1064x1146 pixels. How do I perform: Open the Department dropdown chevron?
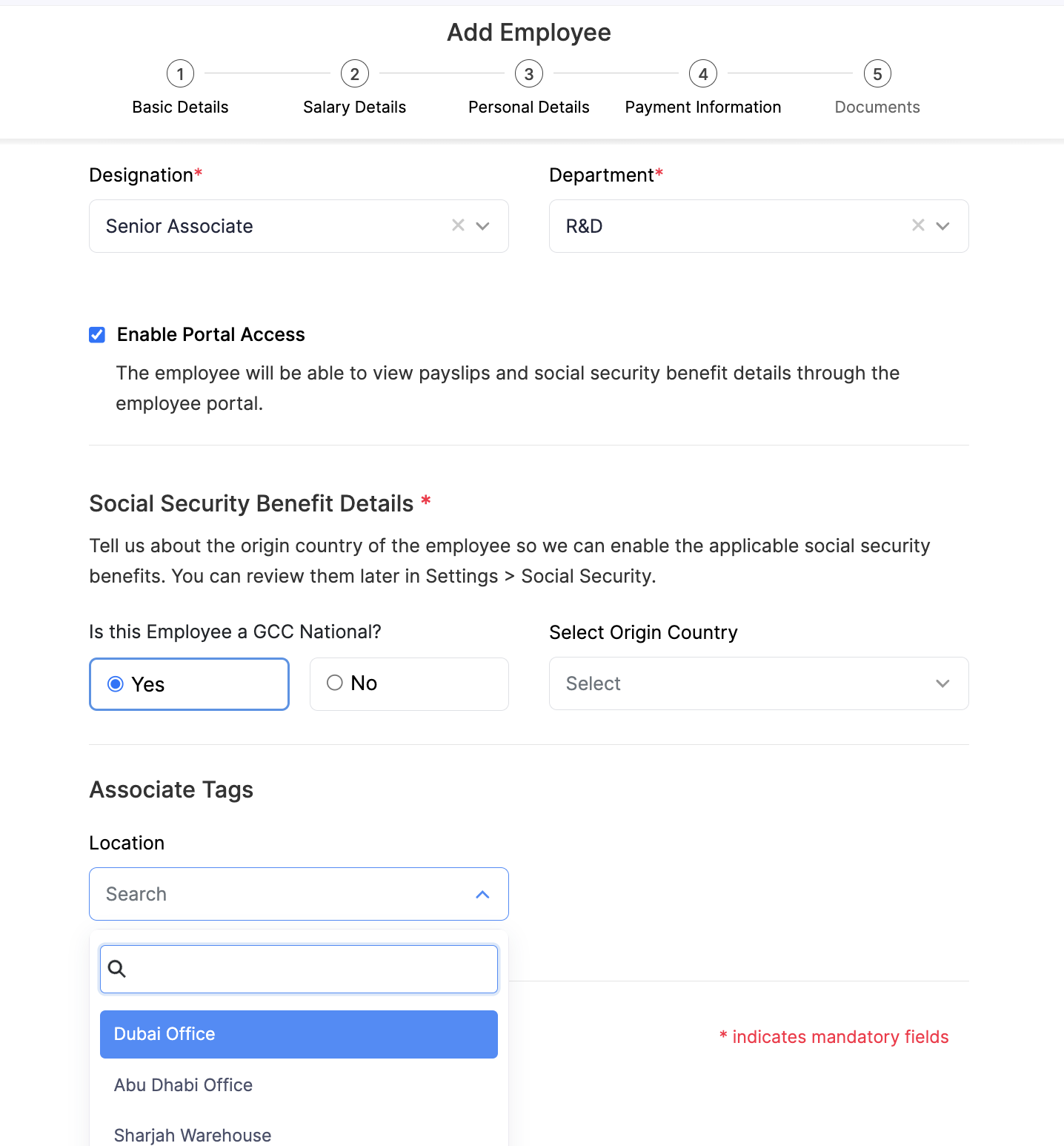[942, 226]
